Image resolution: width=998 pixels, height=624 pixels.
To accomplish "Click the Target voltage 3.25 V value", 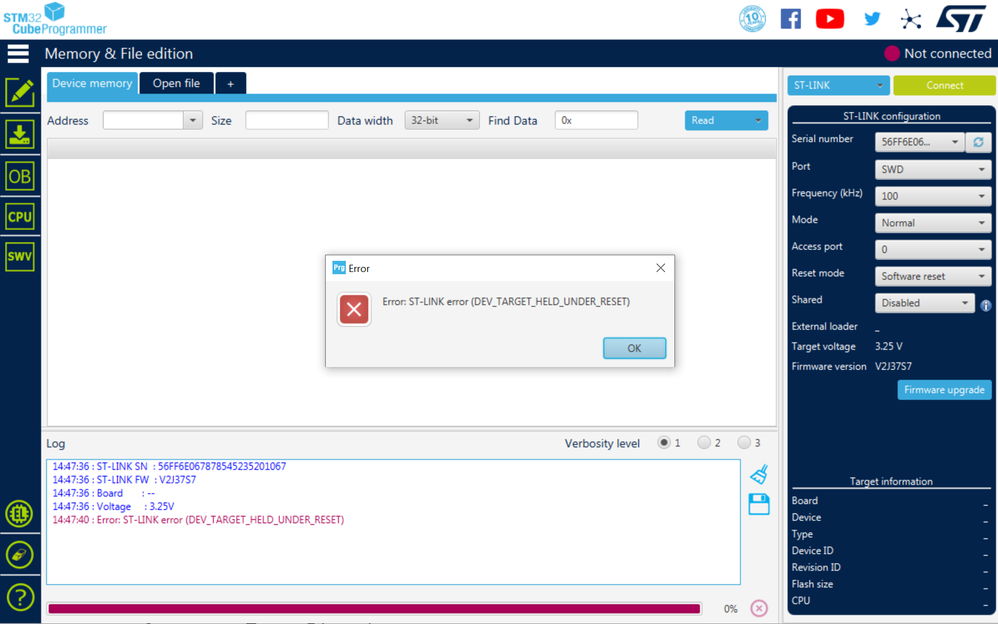I will click(889, 346).
